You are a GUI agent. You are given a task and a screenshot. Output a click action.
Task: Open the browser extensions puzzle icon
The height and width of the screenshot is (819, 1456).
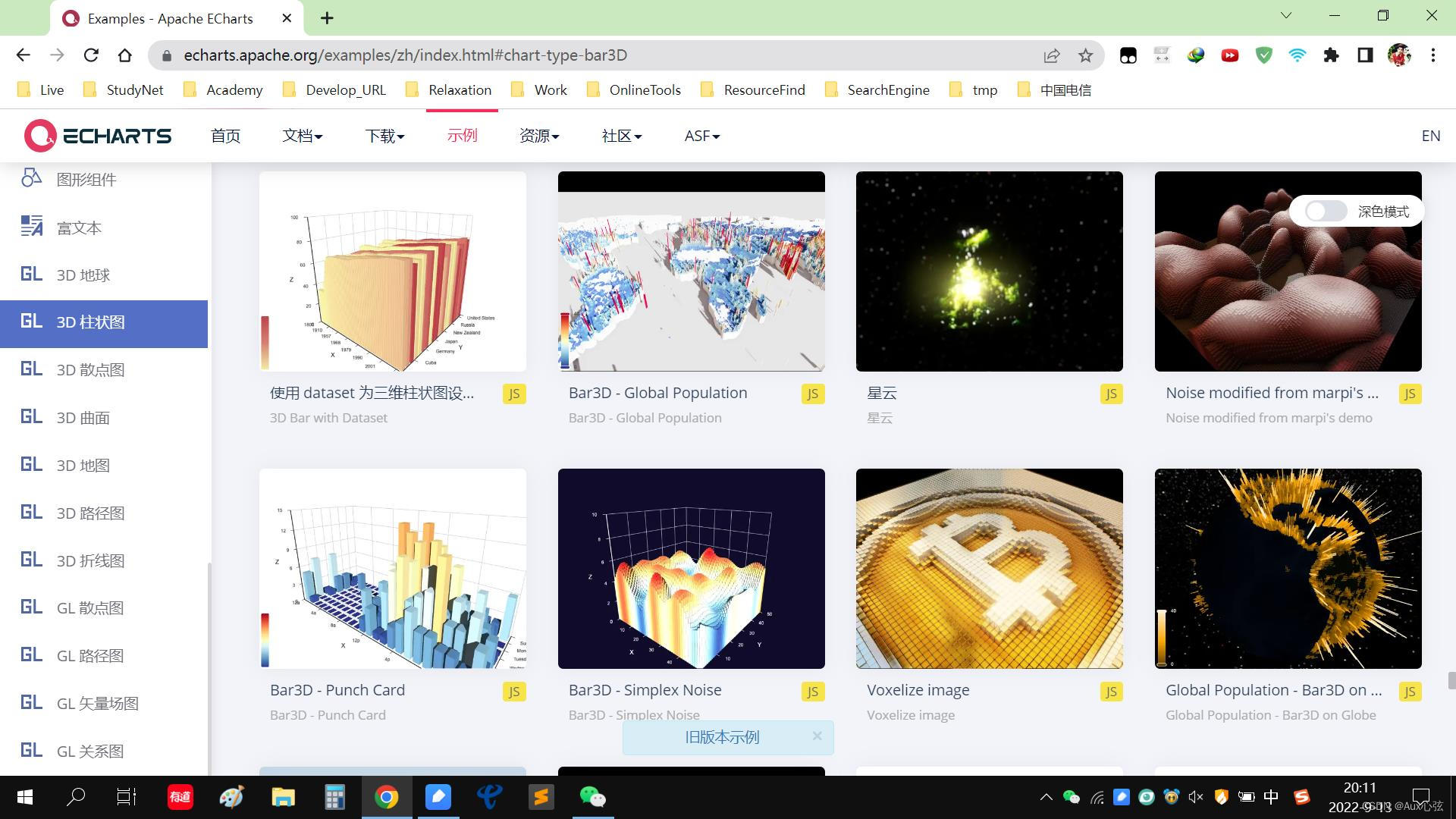point(1332,55)
